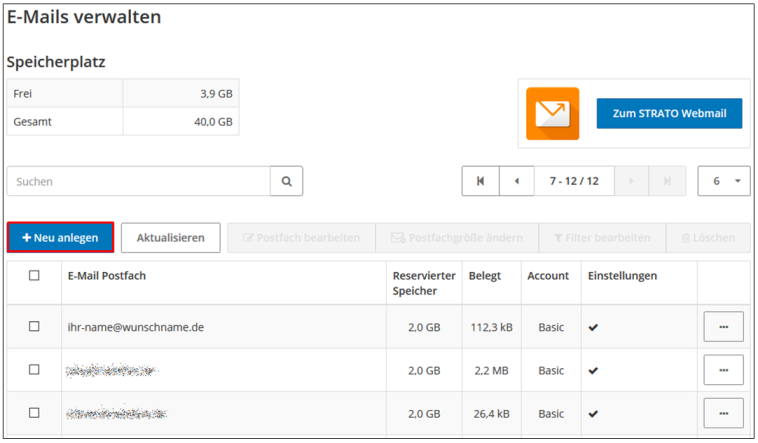Go to previous page arrow

coord(517,181)
